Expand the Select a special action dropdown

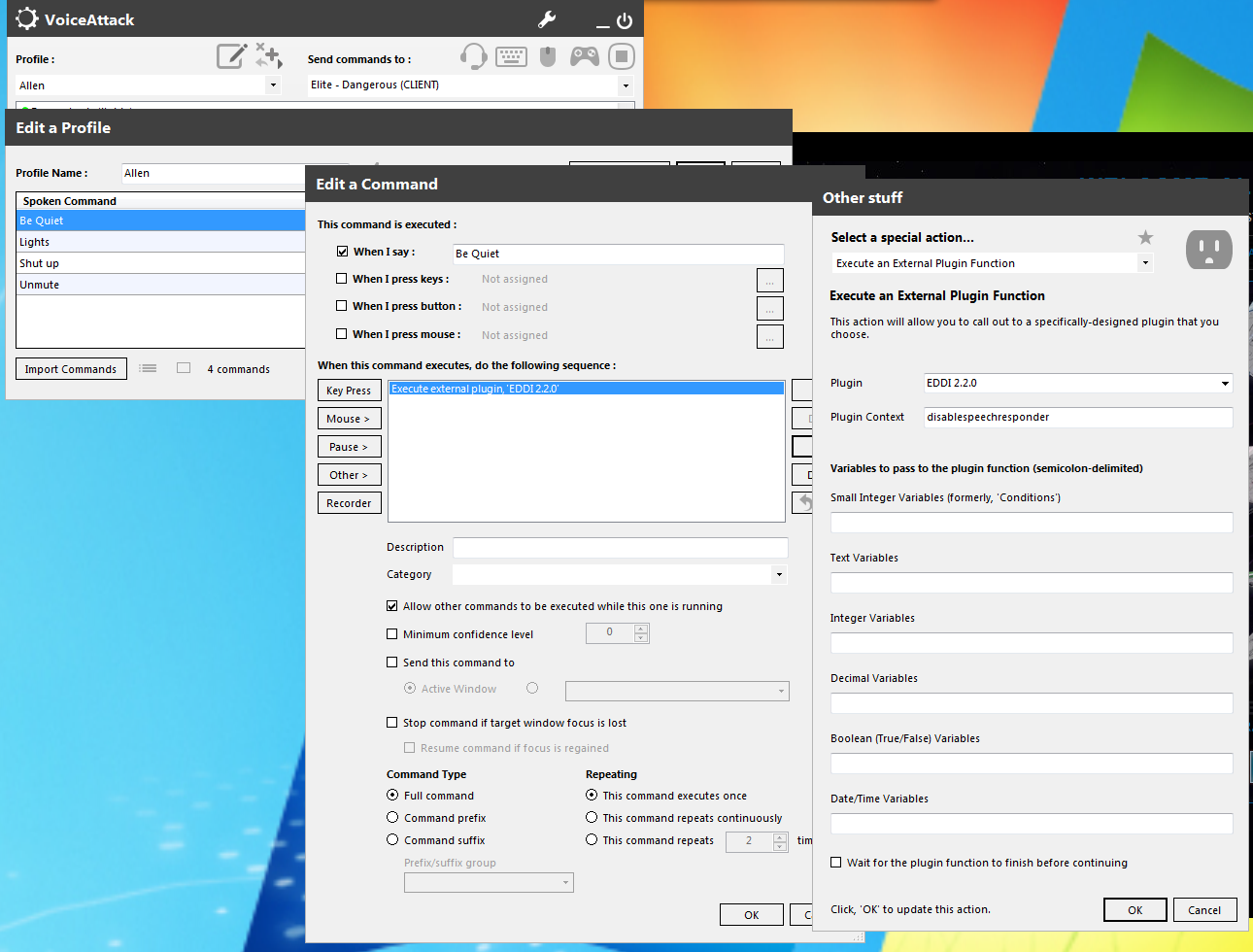(x=993, y=263)
